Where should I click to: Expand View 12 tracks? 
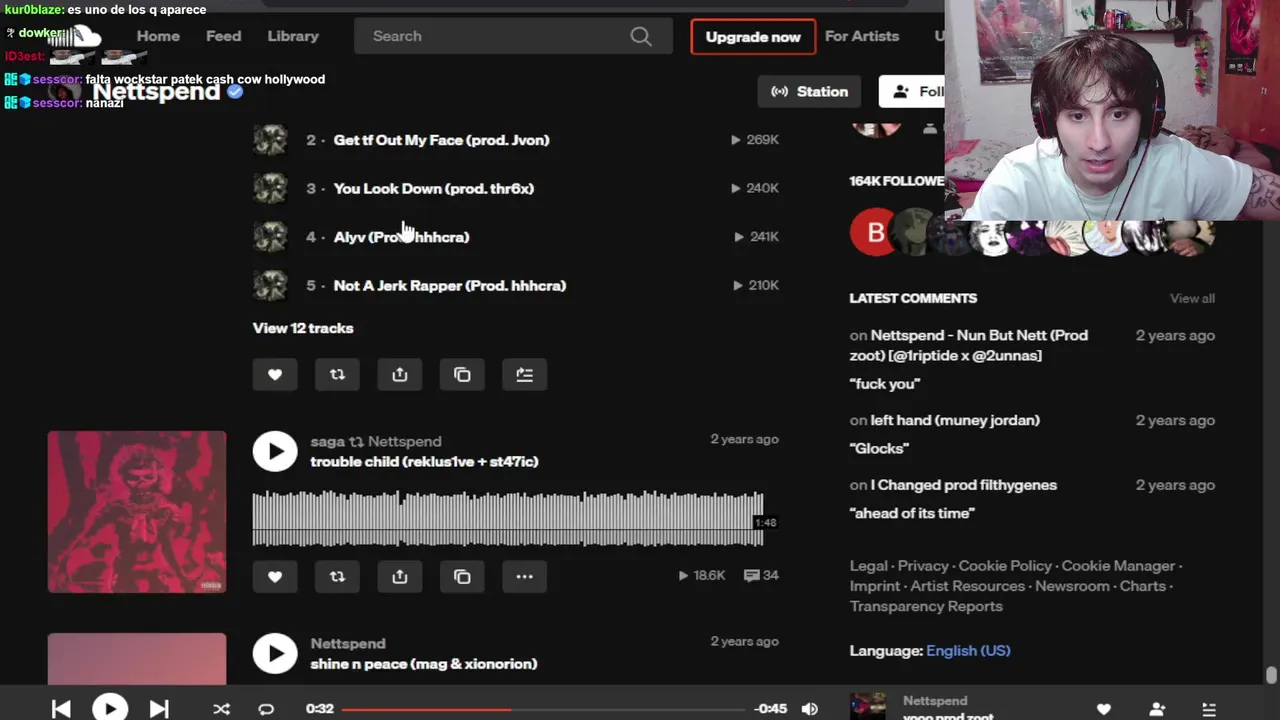pyautogui.click(x=303, y=328)
